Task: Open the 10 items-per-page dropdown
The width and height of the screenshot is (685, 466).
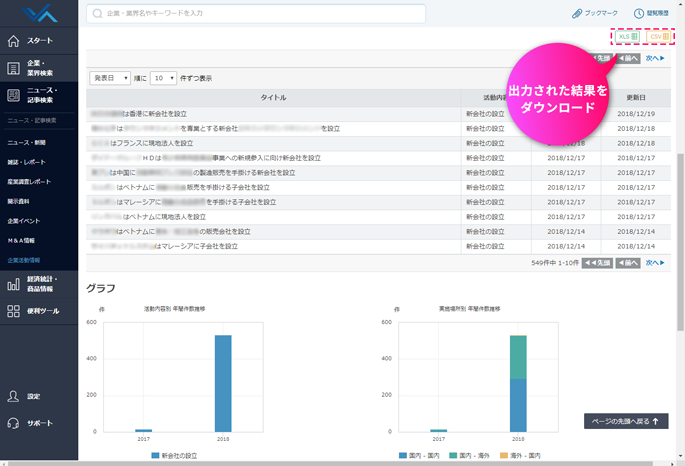Action: [163, 78]
